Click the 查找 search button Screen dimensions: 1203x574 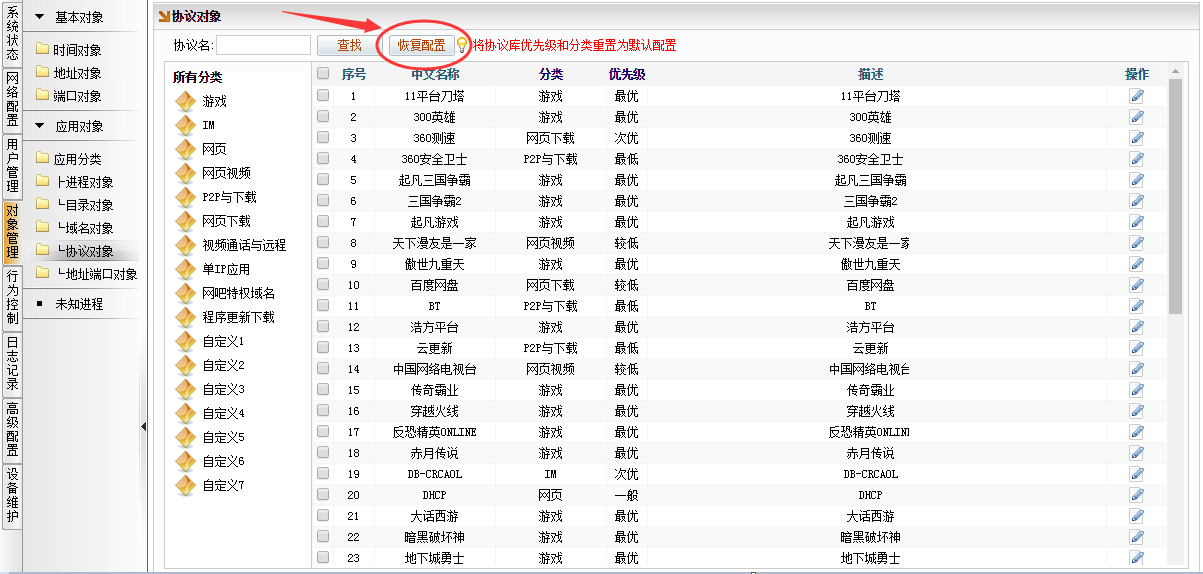349,45
